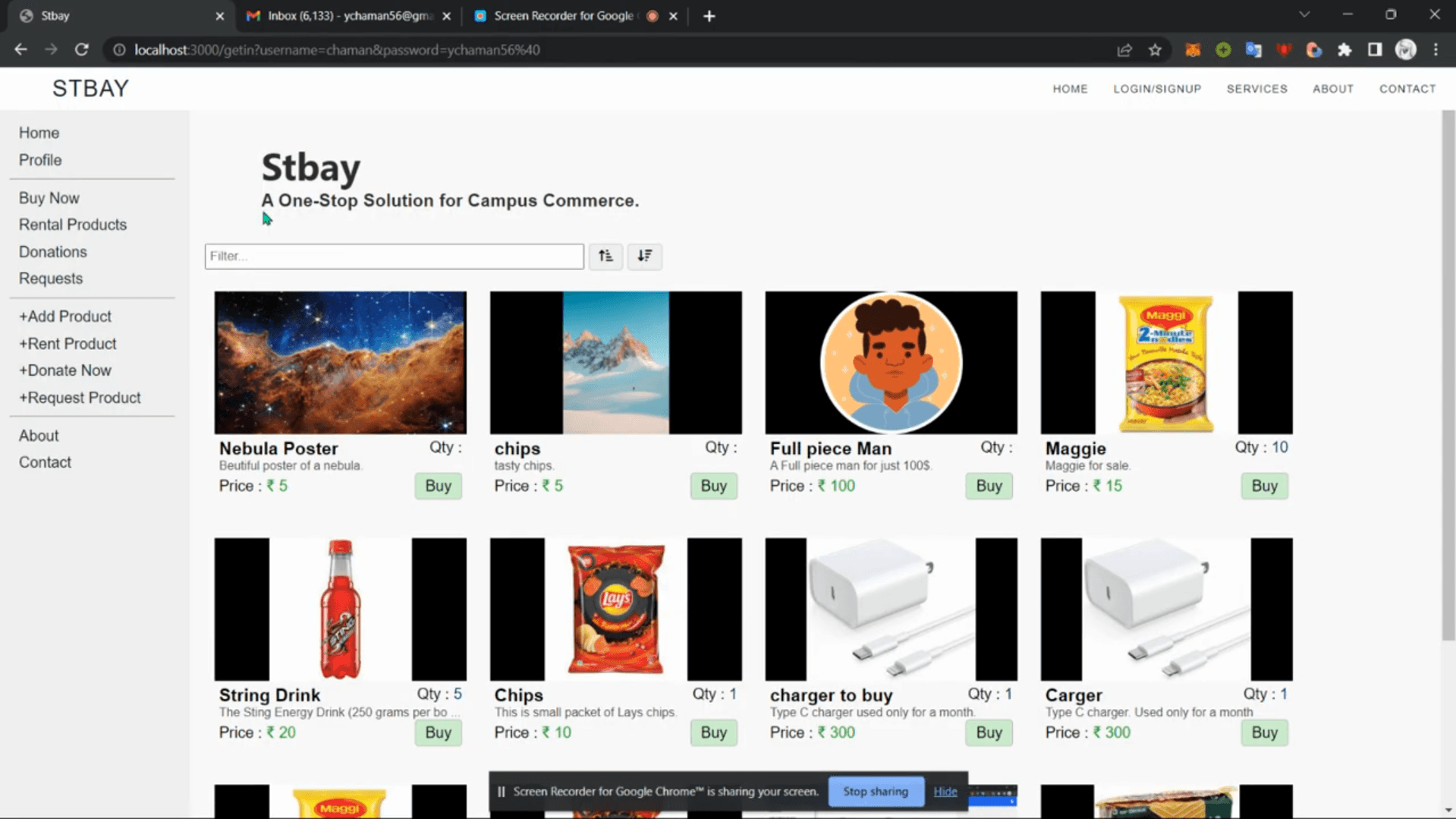Buy the Nebula Poster
The image size is (1456, 819).
[x=438, y=486]
